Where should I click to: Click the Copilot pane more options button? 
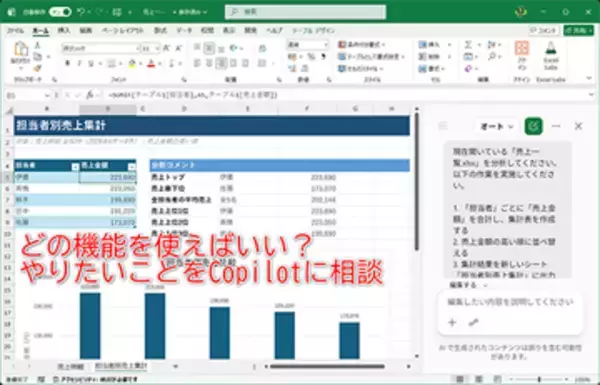click(556, 126)
